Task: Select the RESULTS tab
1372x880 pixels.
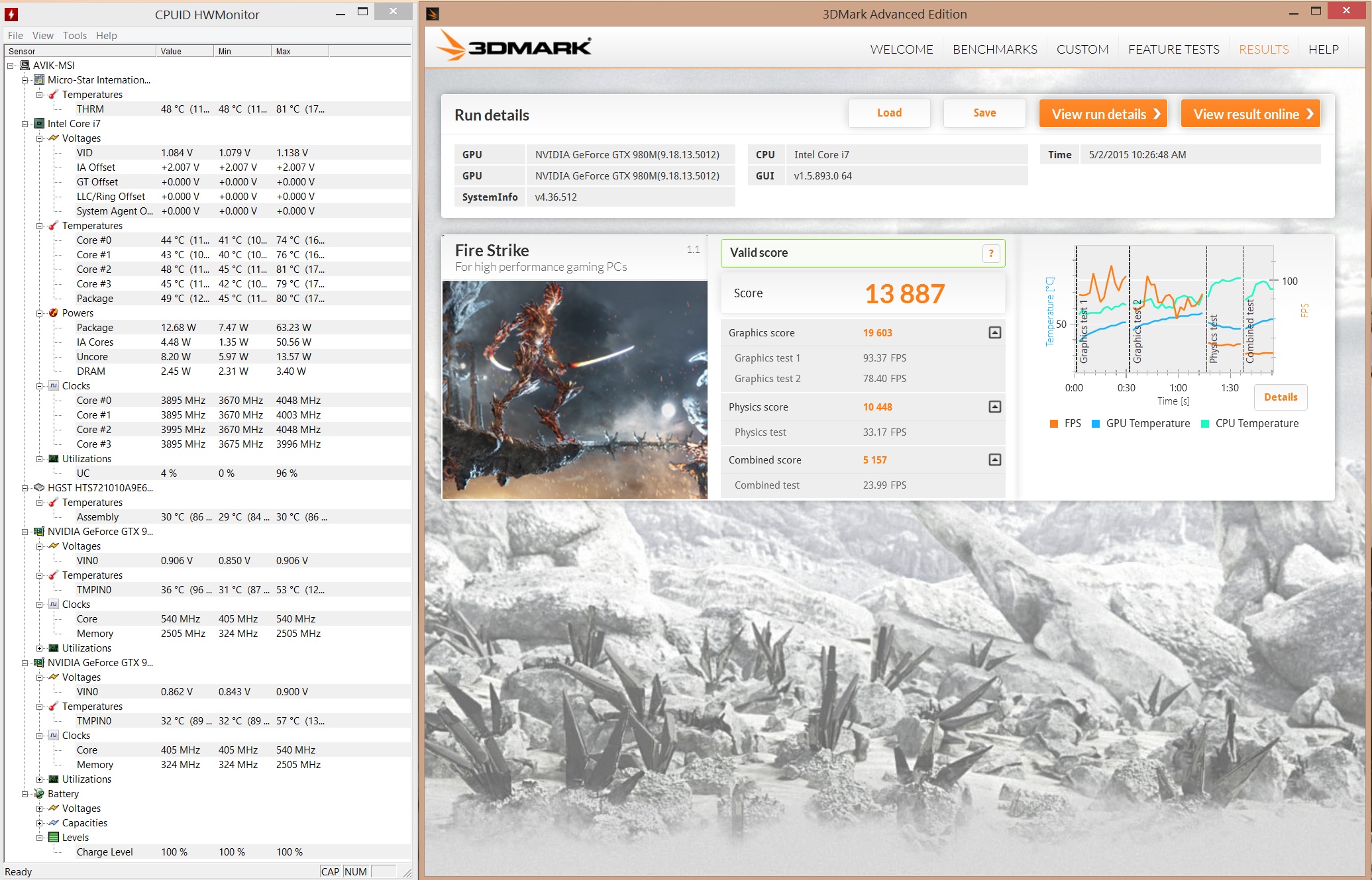Action: [x=1263, y=49]
